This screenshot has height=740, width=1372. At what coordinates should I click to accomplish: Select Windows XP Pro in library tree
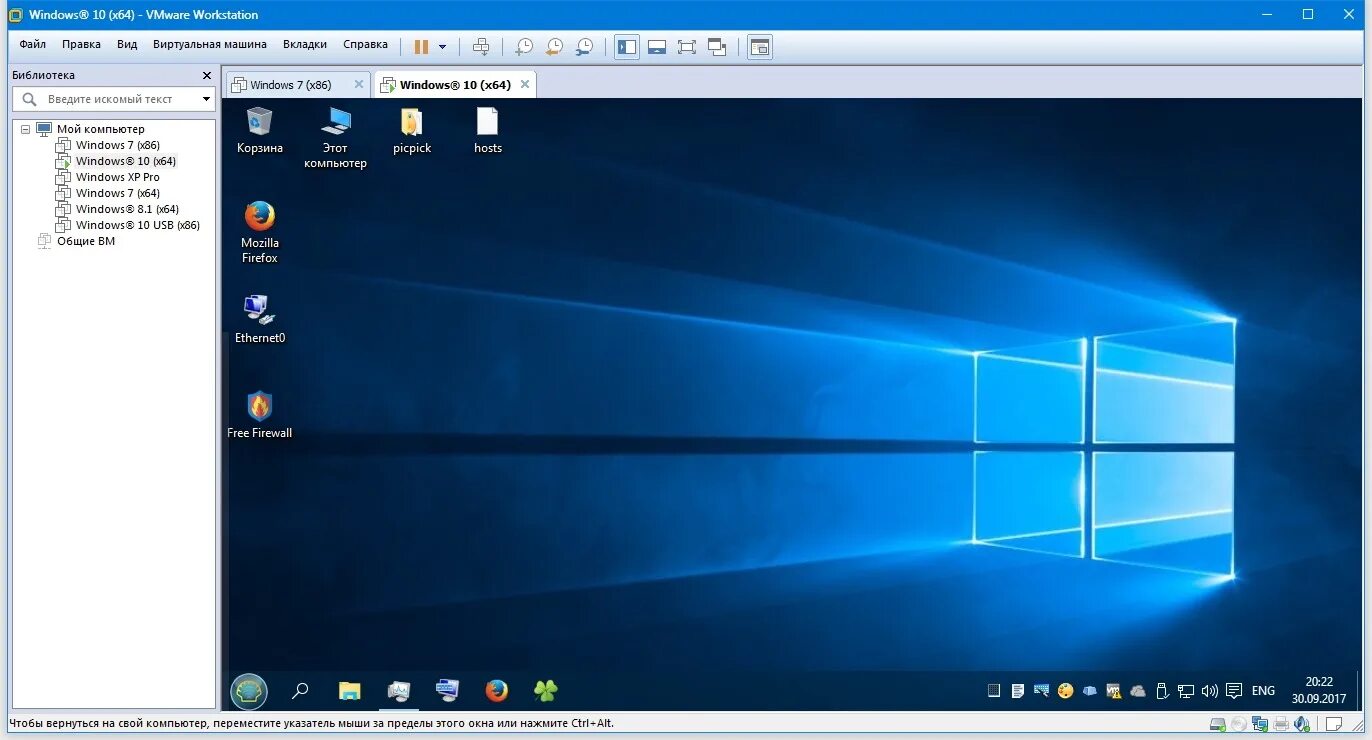click(117, 177)
